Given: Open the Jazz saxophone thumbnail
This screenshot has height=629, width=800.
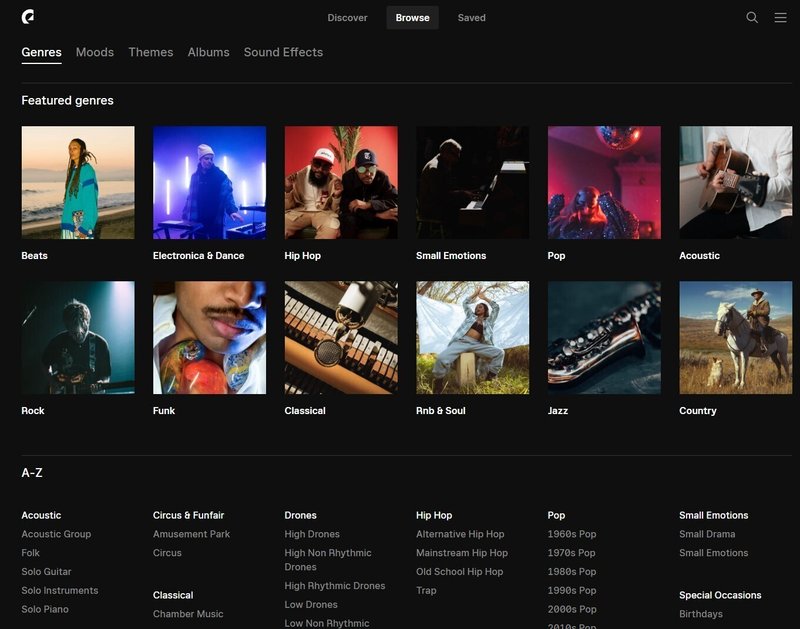Looking at the screenshot, I should [604, 338].
